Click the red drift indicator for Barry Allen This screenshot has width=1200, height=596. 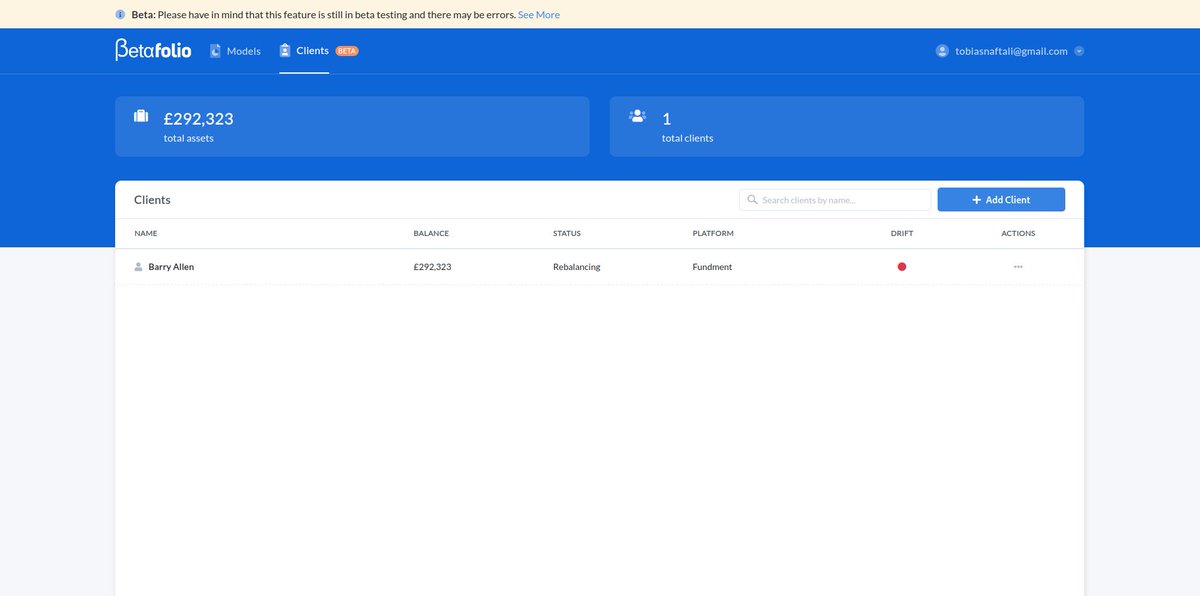click(902, 266)
